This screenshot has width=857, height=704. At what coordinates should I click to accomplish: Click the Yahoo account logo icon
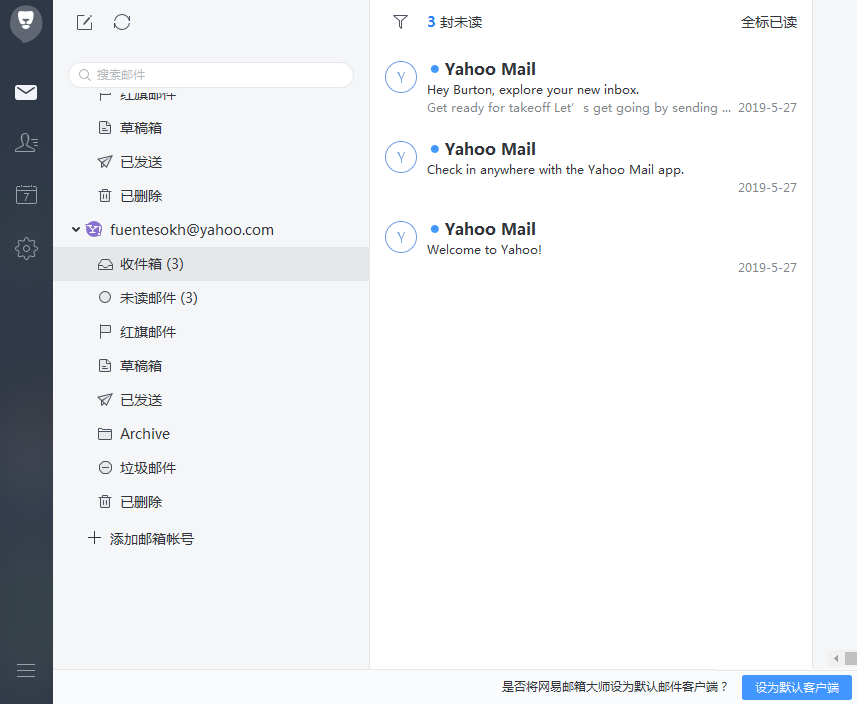click(94, 230)
